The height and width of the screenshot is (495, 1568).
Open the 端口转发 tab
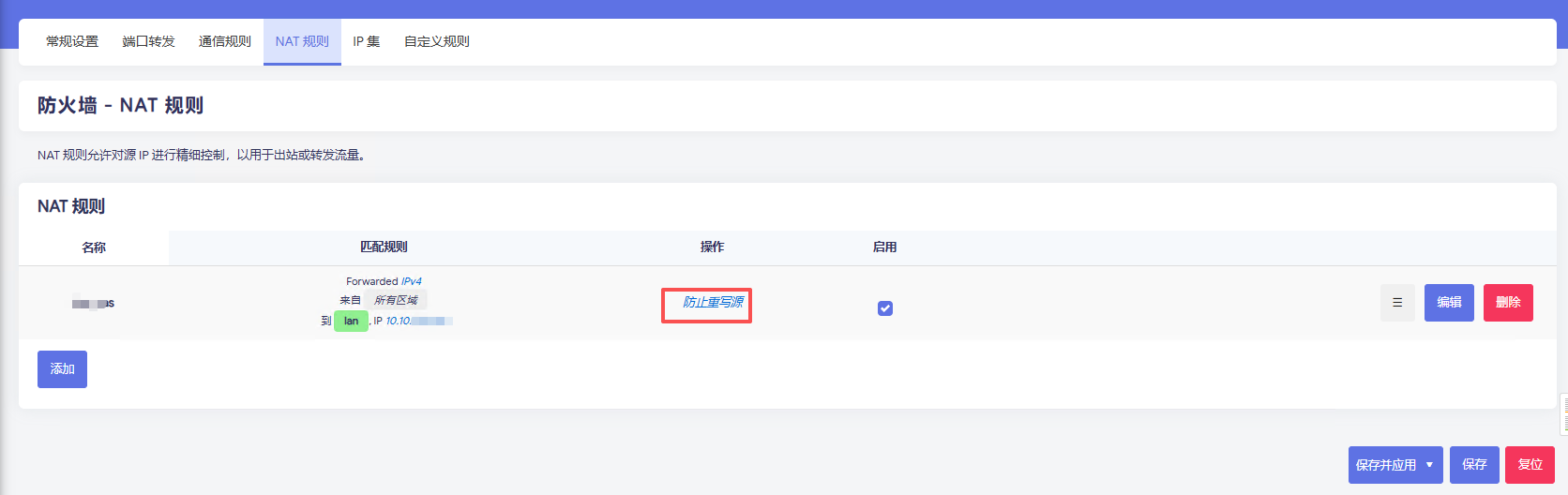[148, 41]
